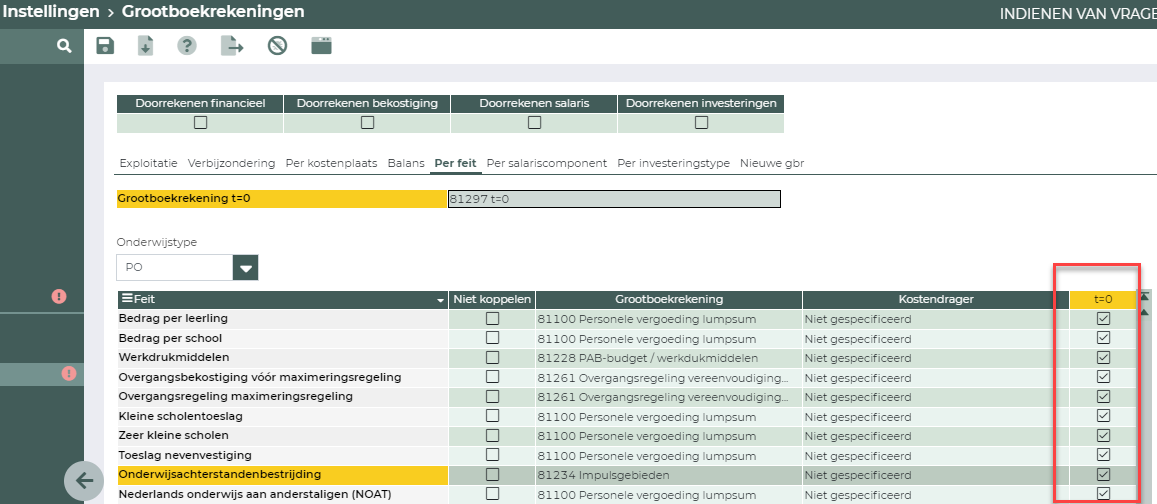This screenshot has height=504, width=1157.
Task: Click the round back arrow button
Action: (x=84, y=481)
